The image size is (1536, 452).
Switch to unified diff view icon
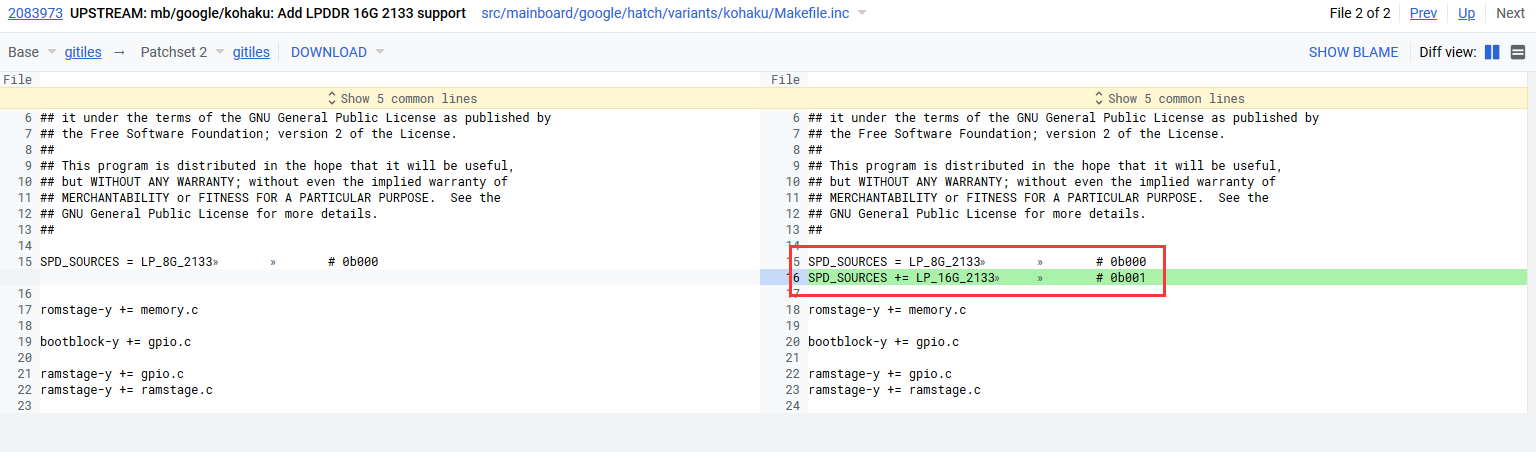[x=1517, y=52]
